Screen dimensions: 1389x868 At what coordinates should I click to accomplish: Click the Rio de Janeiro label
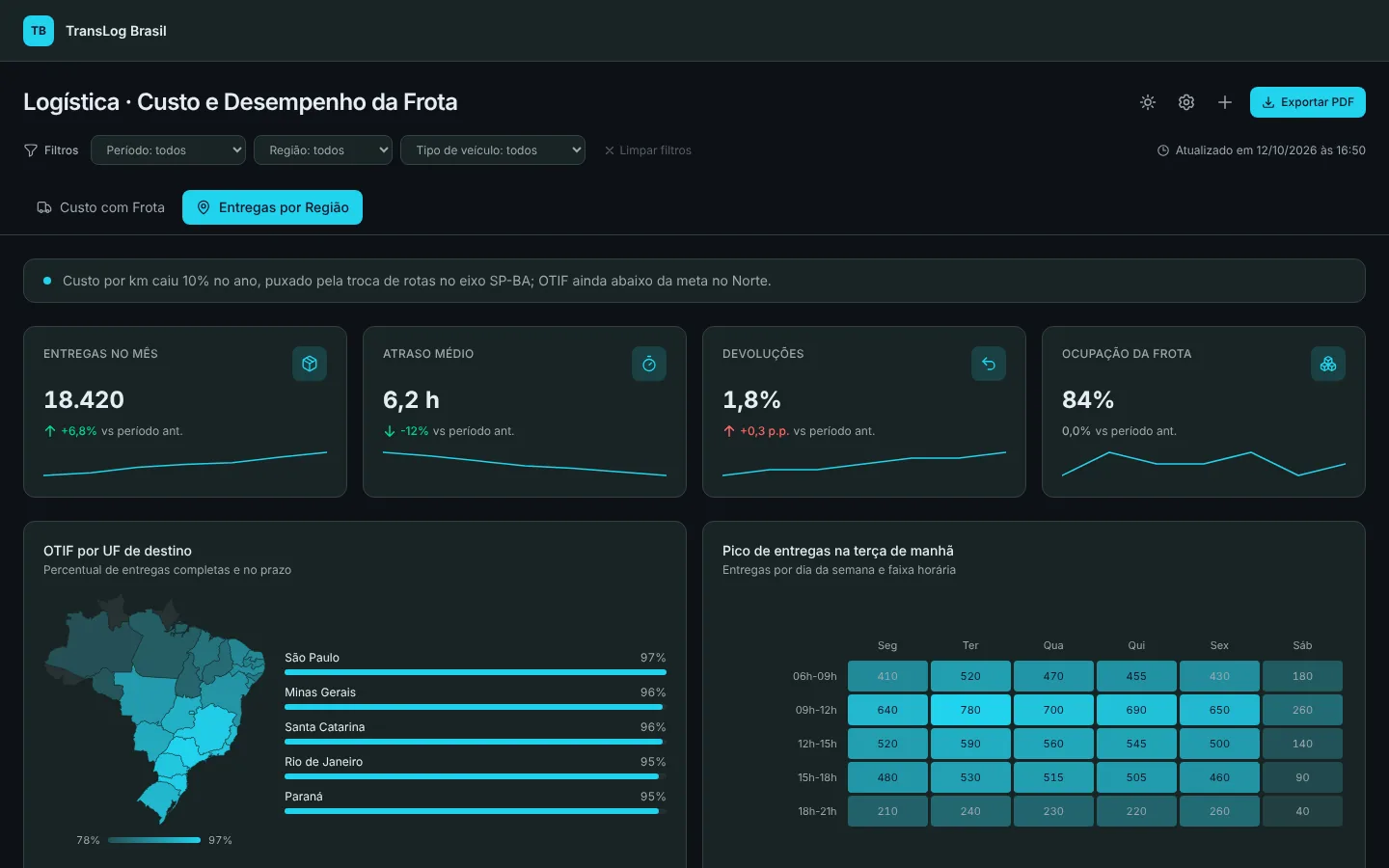point(324,762)
